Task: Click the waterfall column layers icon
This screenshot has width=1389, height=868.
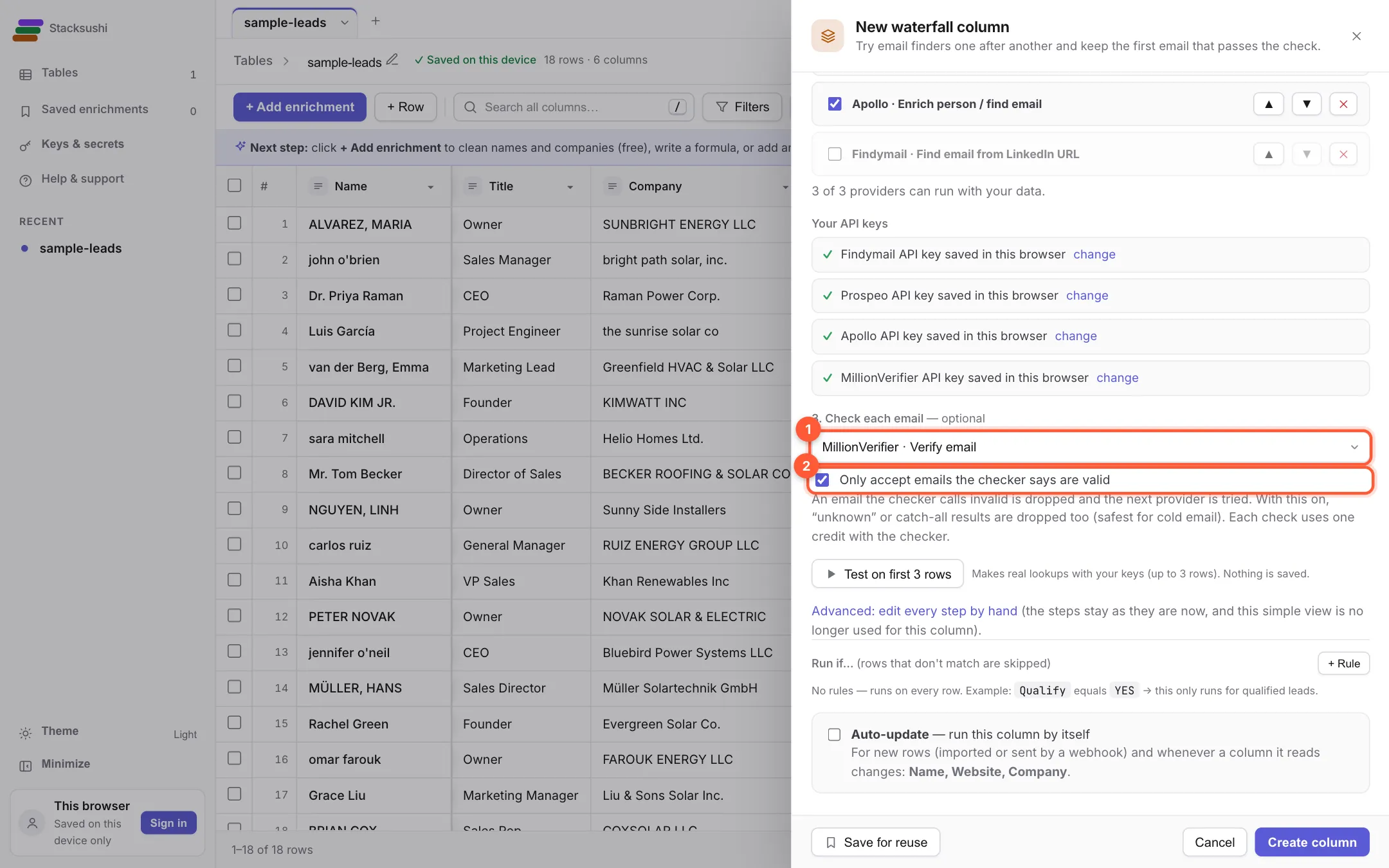Action: point(828,35)
